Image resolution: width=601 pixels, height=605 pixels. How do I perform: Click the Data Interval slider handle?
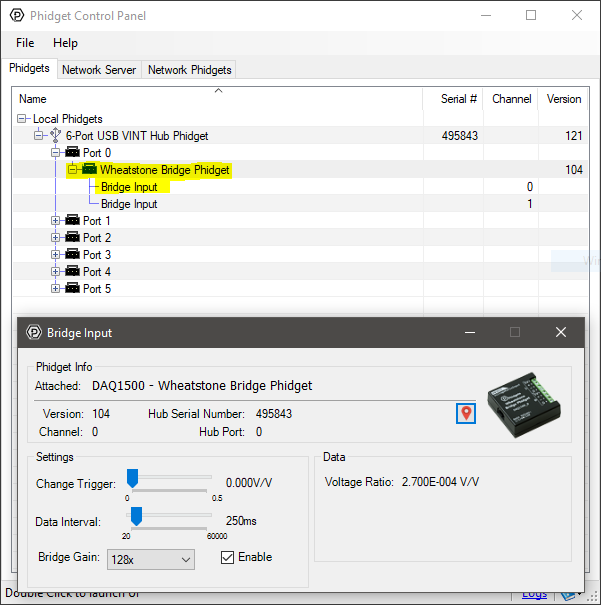pos(136,516)
